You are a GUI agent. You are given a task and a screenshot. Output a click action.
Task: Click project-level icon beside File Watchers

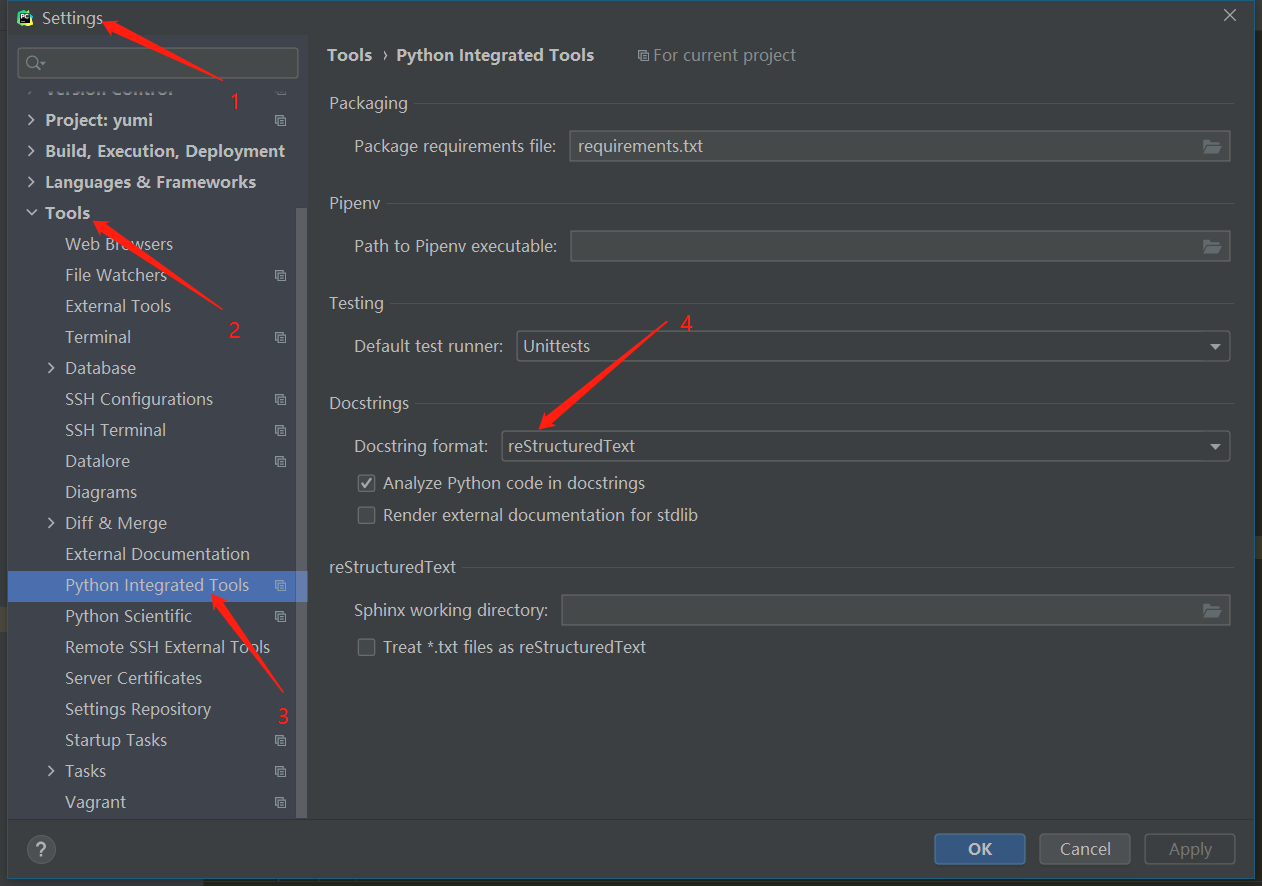point(280,276)
